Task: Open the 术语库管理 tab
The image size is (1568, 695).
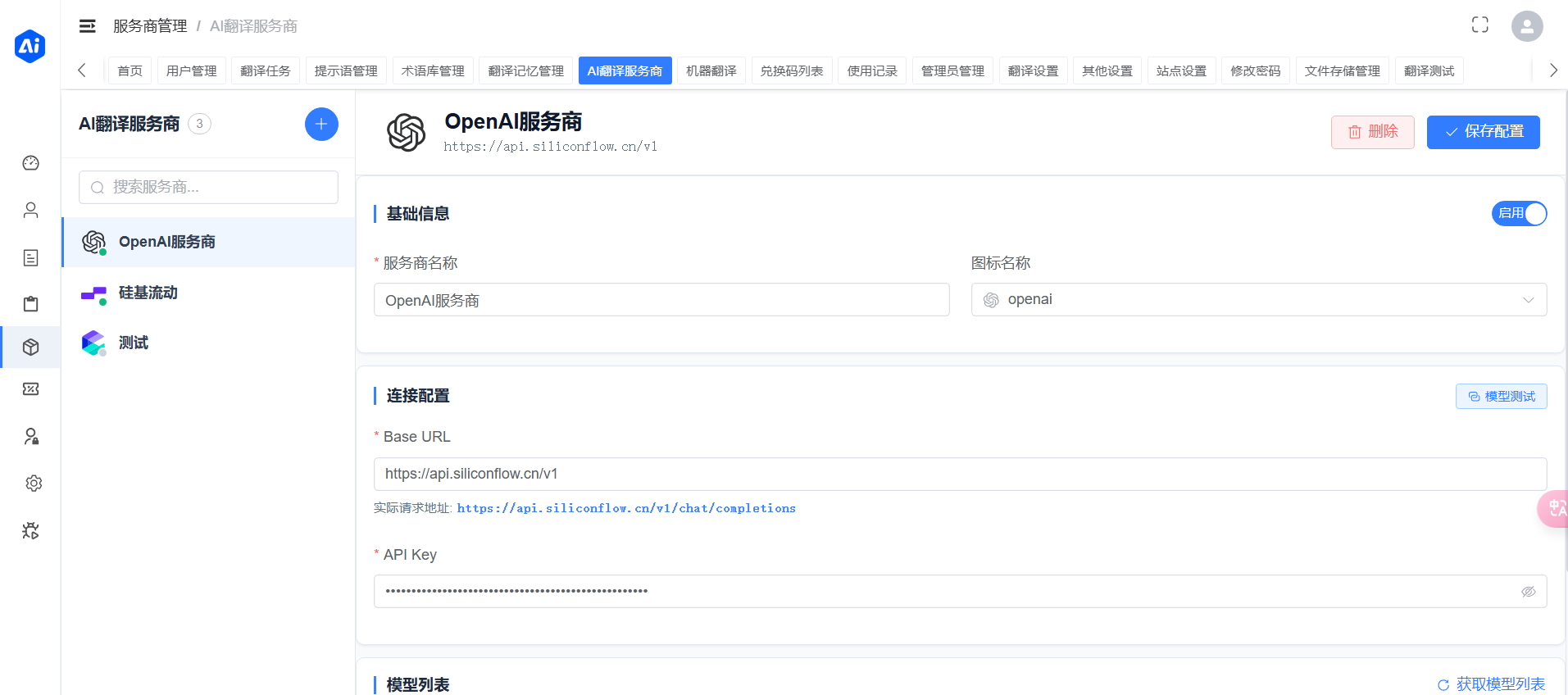Action: 432,71
